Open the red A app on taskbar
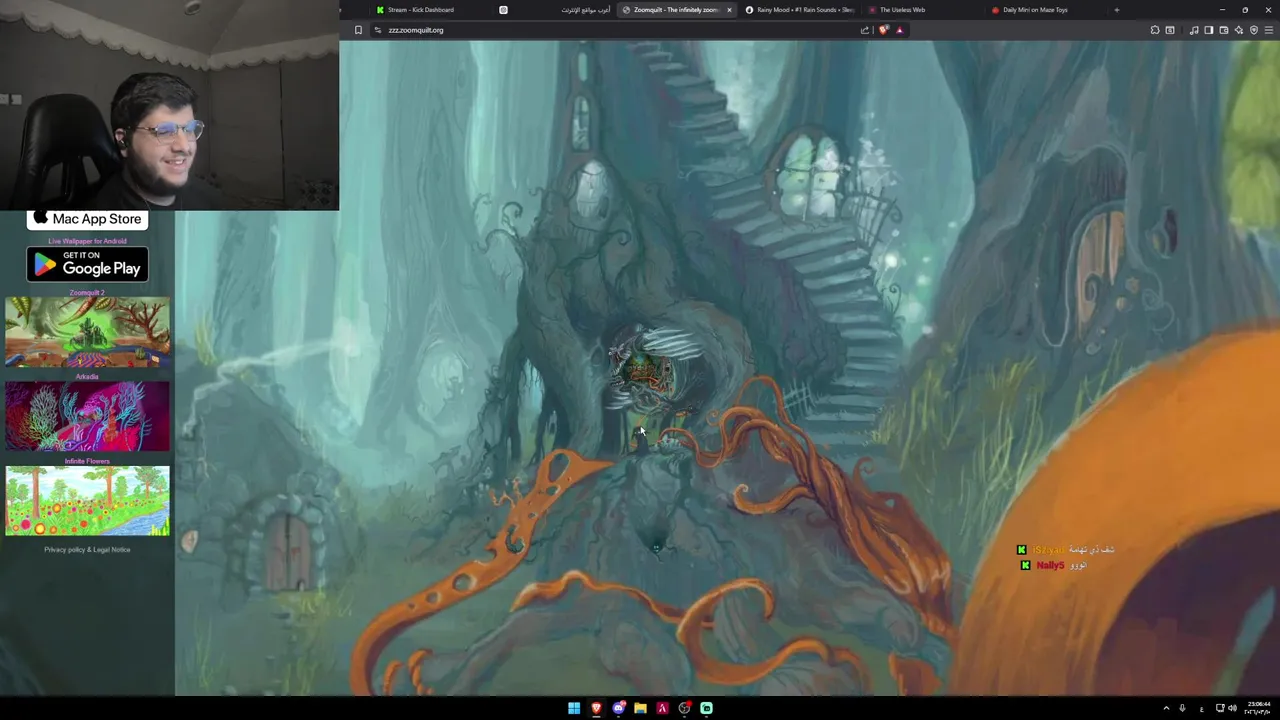 point(662,708)
